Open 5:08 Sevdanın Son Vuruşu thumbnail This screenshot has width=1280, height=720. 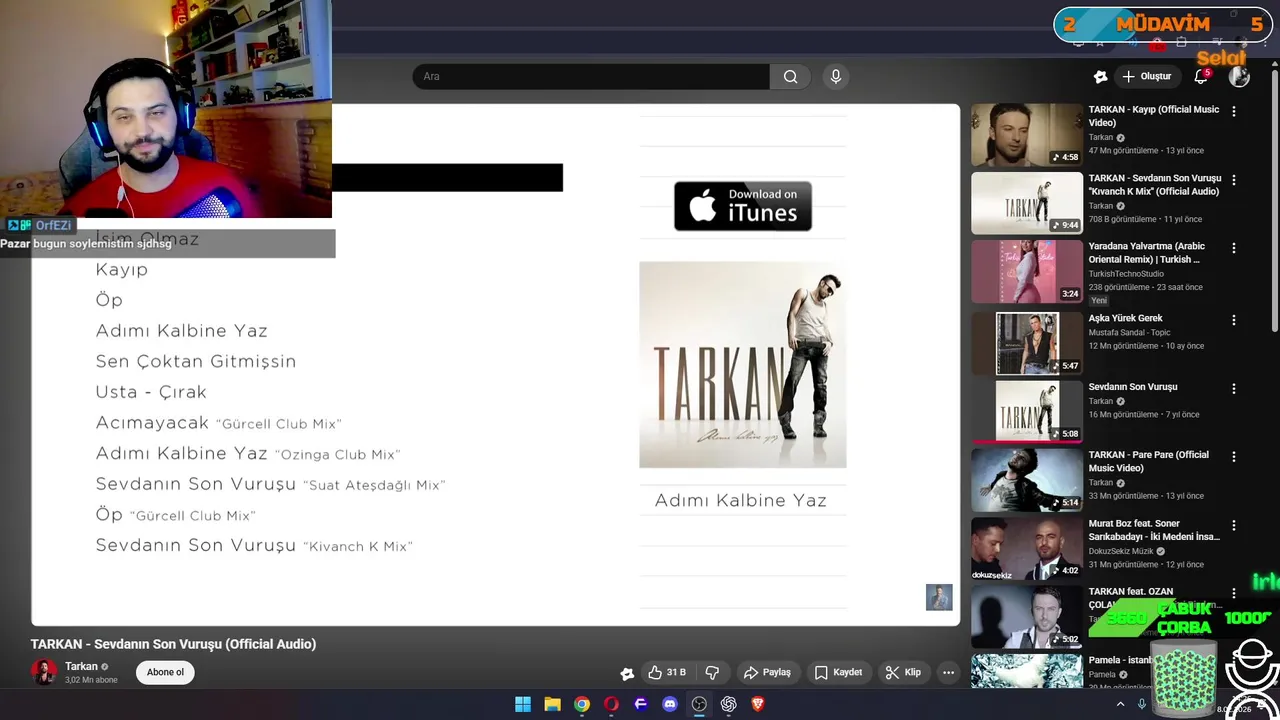(1027, 411)
